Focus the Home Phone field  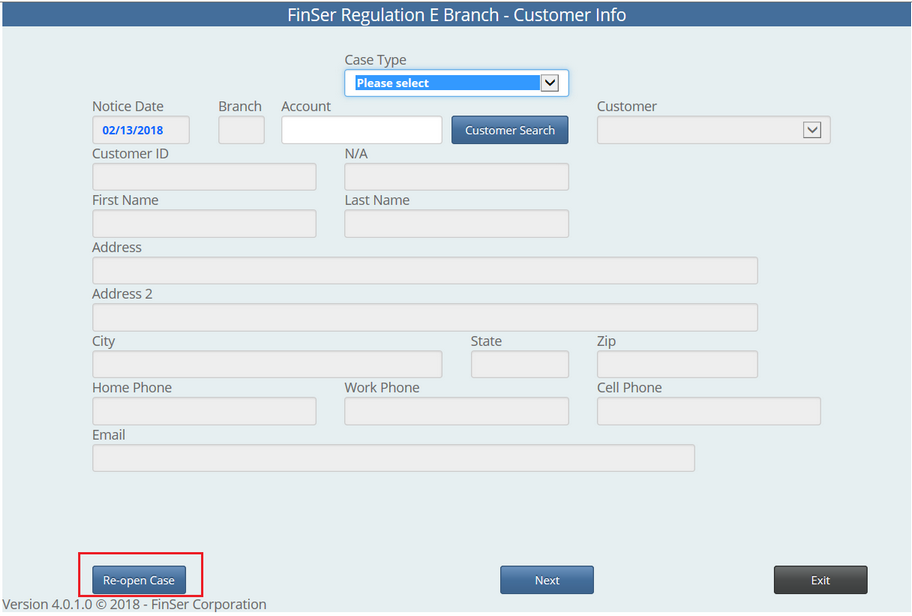coord(204,411)
